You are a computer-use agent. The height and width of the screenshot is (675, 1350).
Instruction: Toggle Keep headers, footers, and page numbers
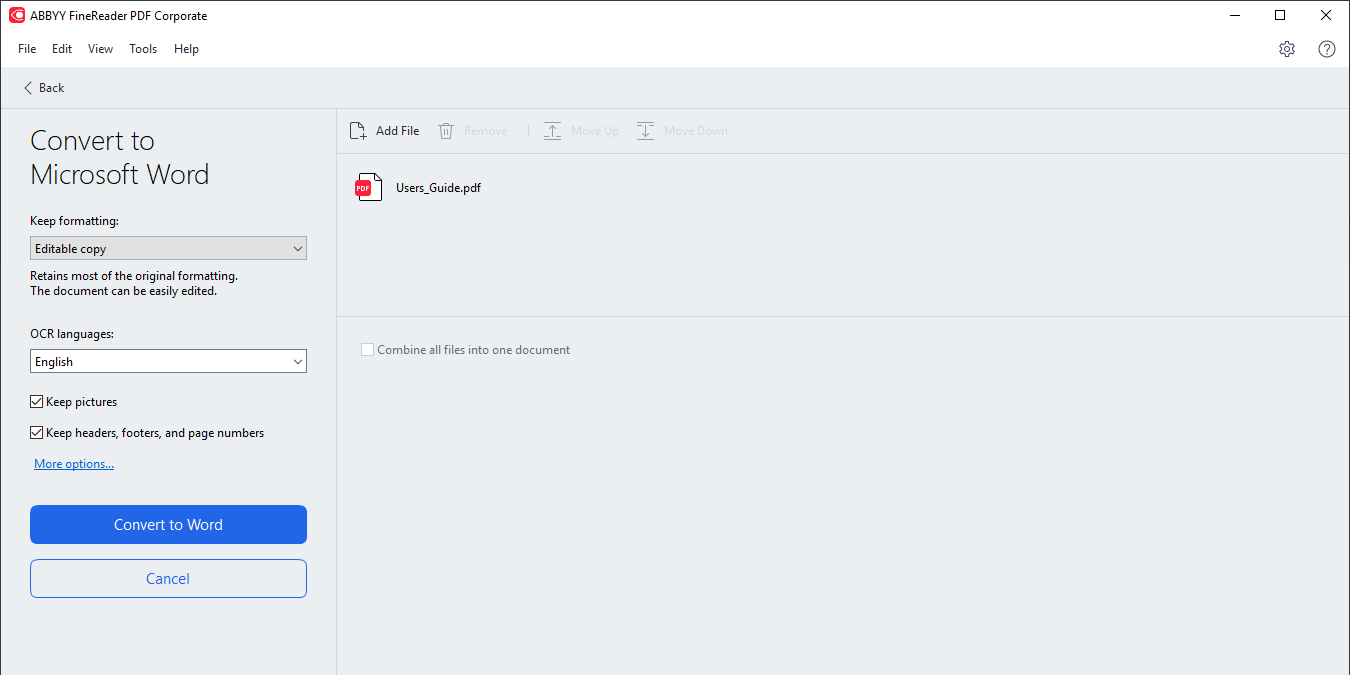tap(37, 433)
